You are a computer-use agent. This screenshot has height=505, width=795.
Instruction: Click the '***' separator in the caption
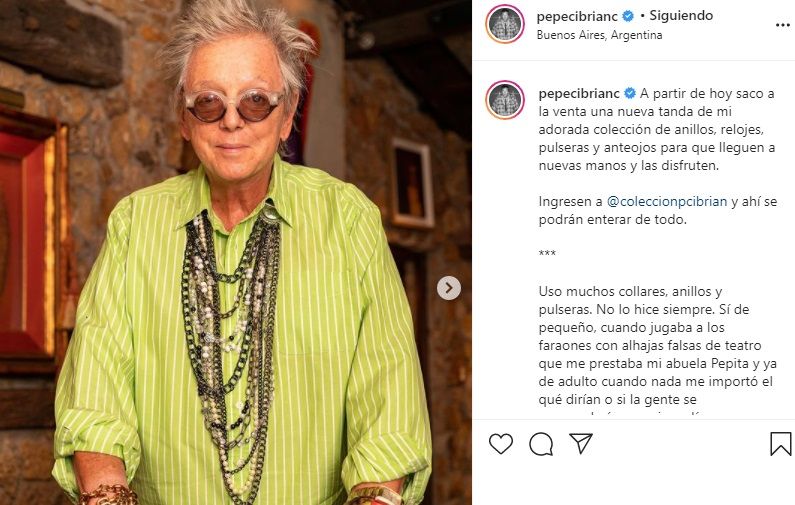coord(547,253)
